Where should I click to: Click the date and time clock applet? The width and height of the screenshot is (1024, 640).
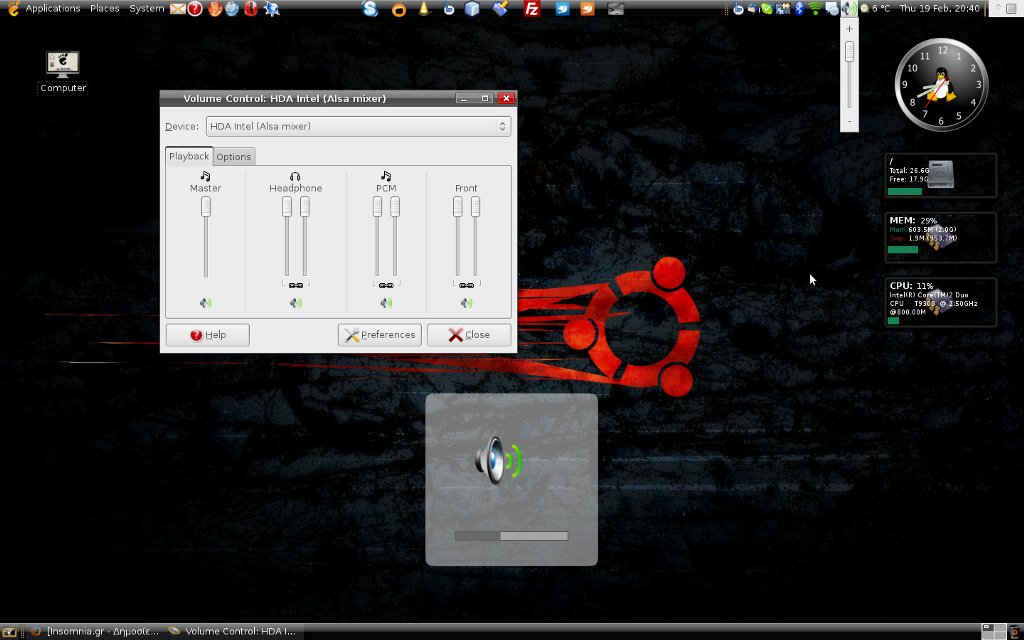pos(940,8)
